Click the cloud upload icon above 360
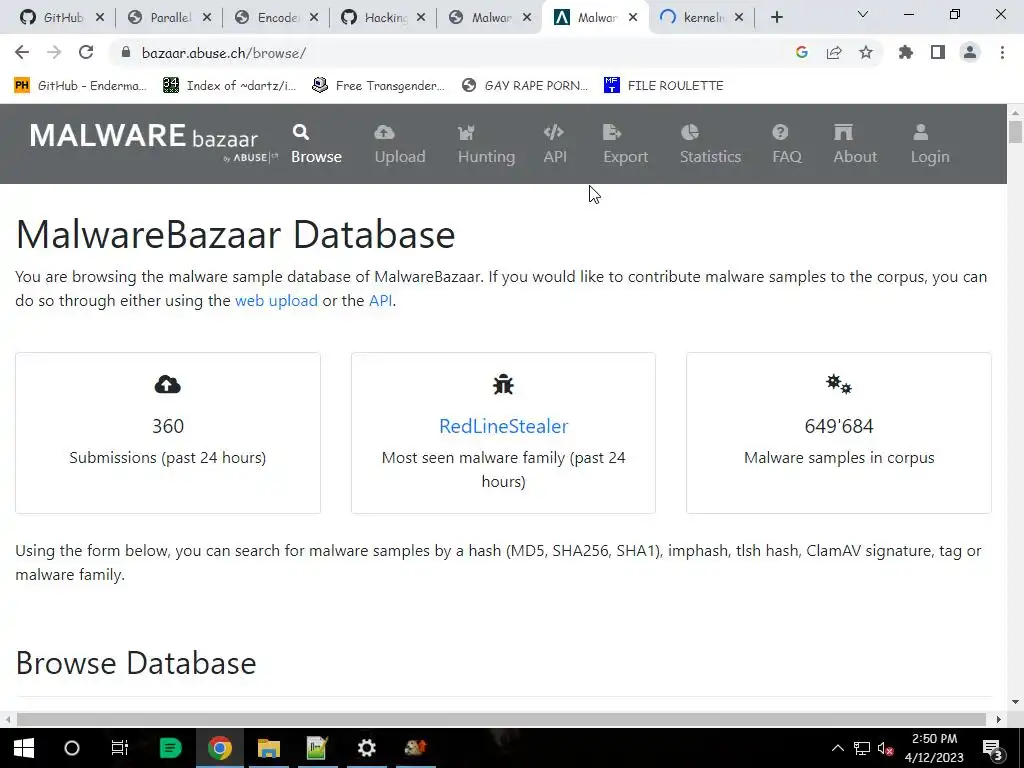Viewport: 1024px width, 768px height. pyautogui.click(x=168, y=385)
